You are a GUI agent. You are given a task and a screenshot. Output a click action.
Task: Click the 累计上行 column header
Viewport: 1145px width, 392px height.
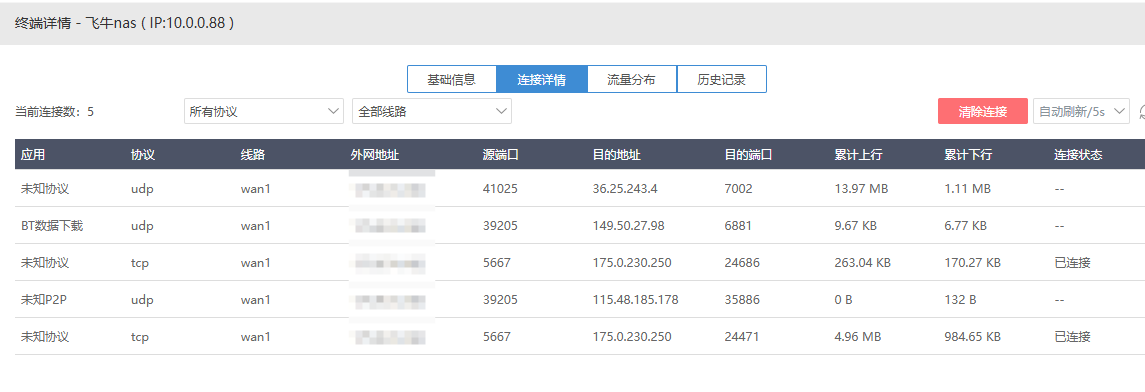click(859, 155)
